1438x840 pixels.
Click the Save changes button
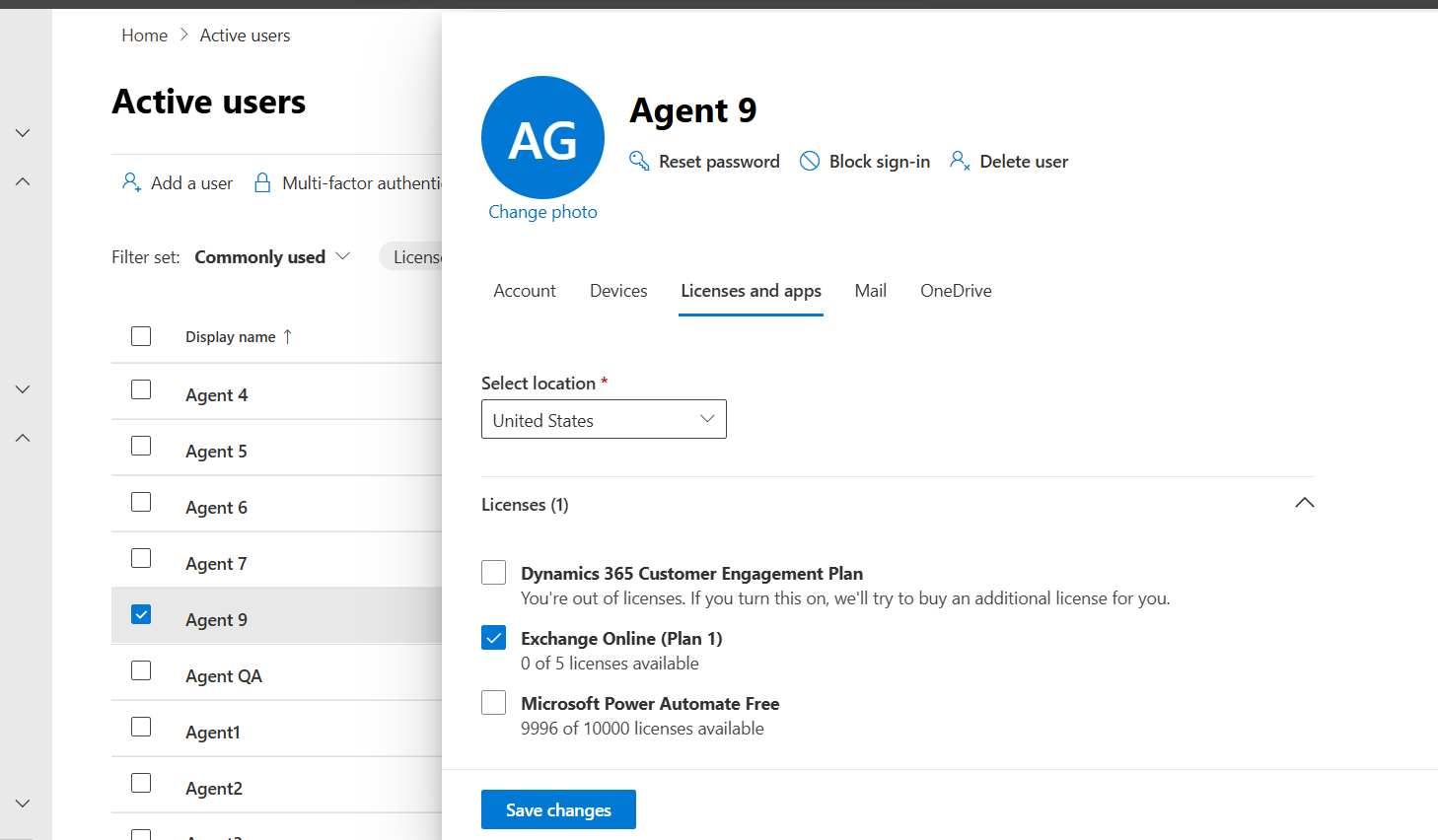coord(558,809)
